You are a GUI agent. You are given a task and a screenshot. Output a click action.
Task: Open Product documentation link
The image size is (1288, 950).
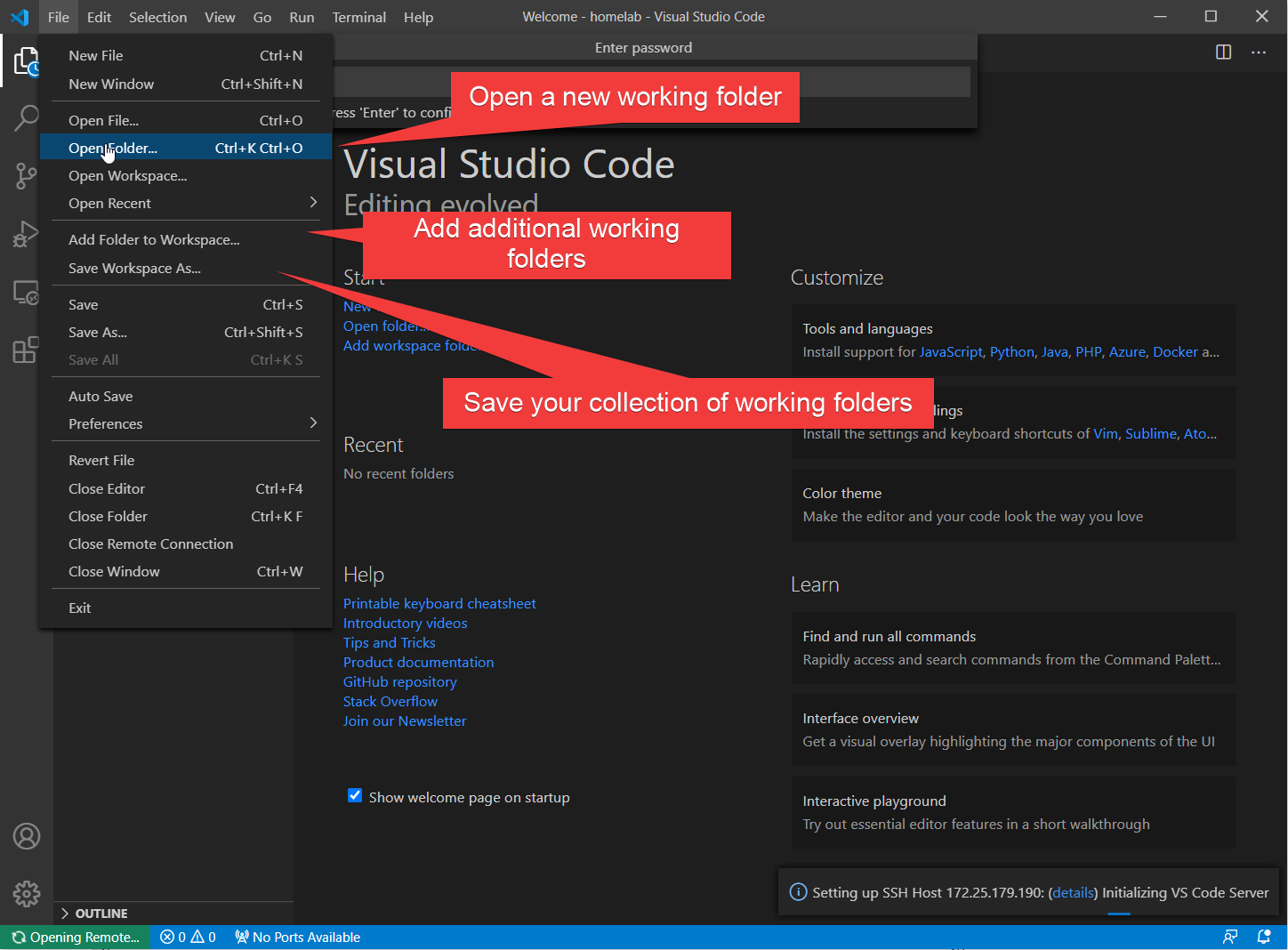point(418,662)
